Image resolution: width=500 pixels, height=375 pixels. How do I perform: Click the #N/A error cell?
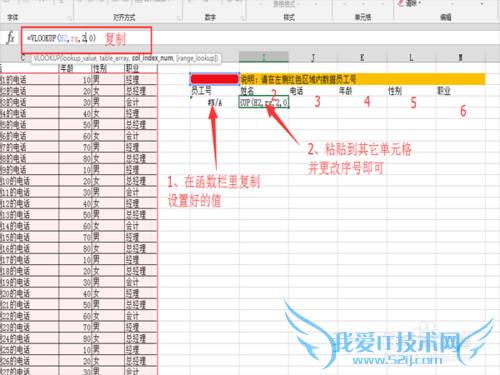click(x=214, y=102)
